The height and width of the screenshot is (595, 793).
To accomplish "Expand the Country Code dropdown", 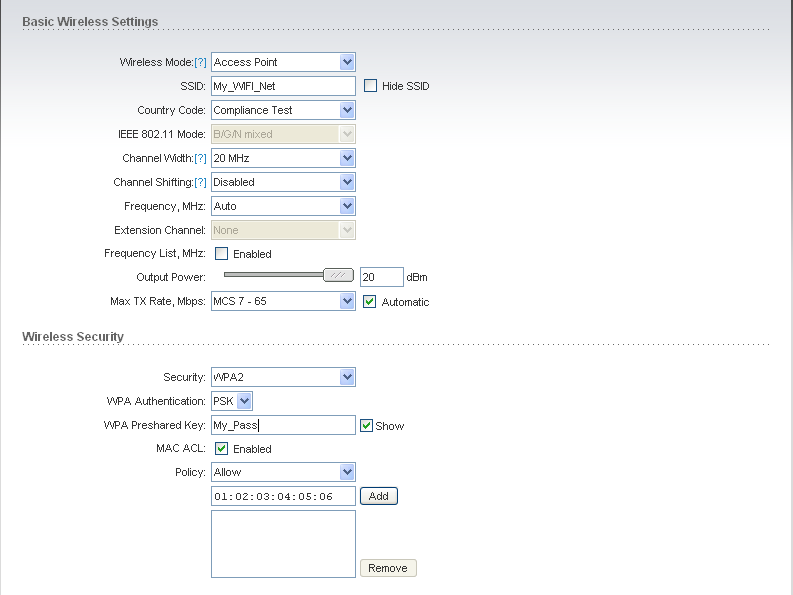I will coord(283,110).
